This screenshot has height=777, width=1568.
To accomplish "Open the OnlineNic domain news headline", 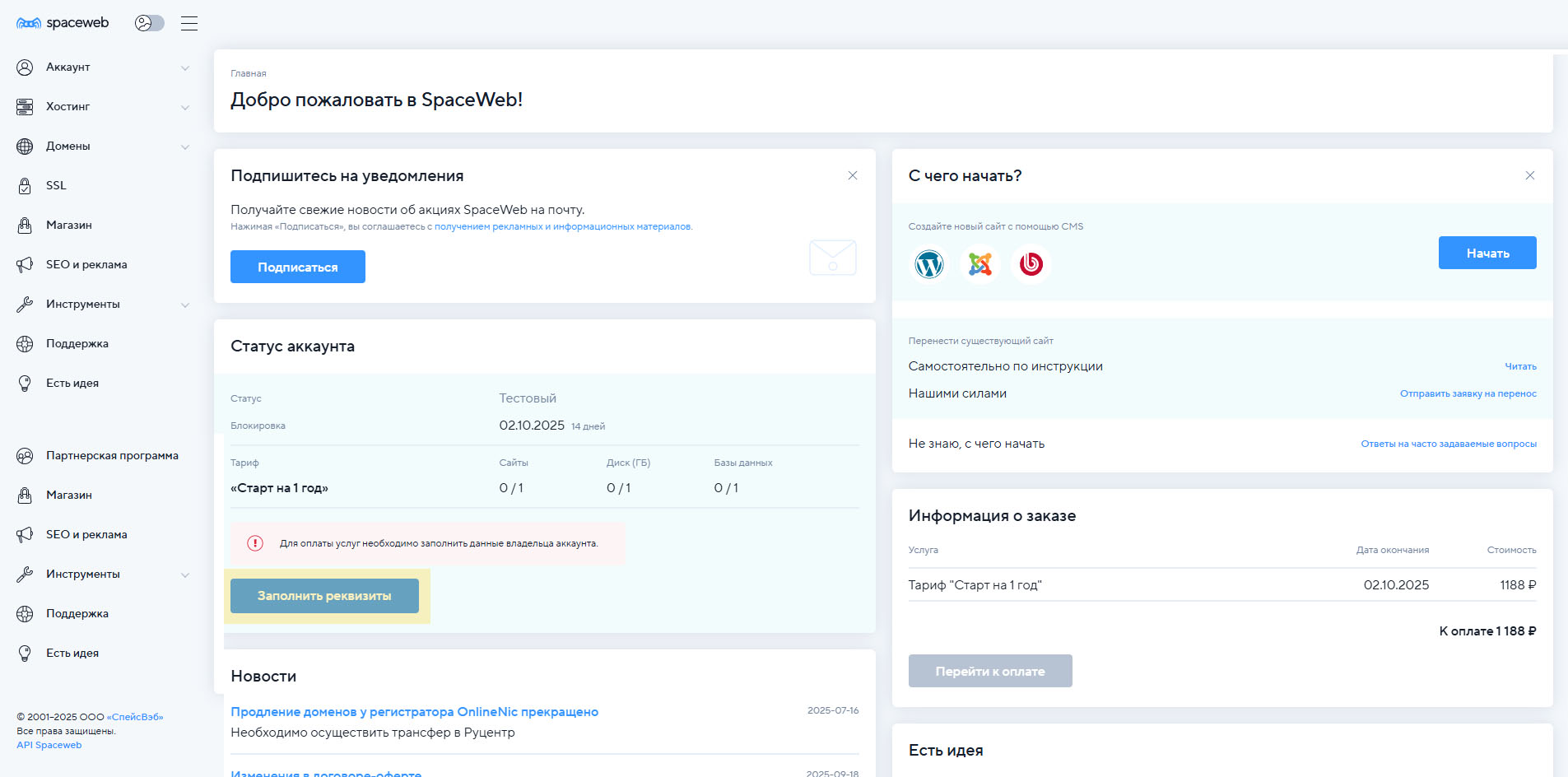I will pos(414,712).
